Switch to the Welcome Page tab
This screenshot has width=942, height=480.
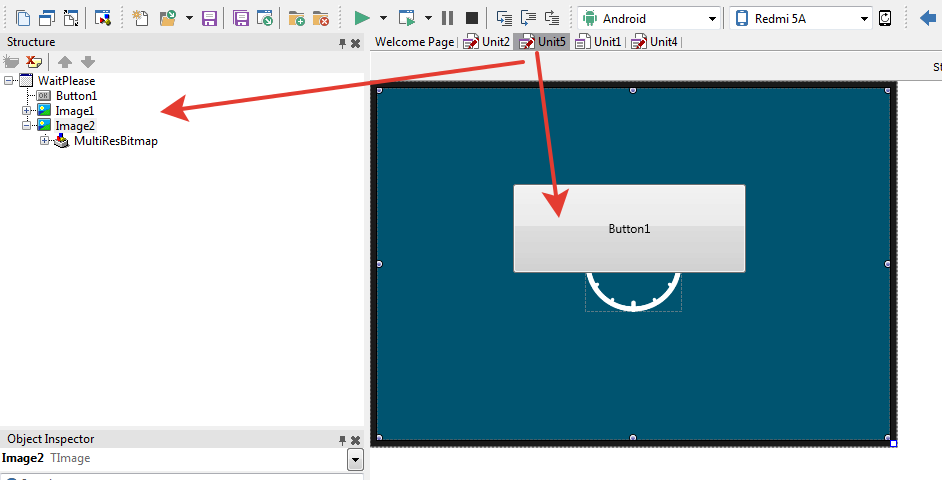coord(415,42)
